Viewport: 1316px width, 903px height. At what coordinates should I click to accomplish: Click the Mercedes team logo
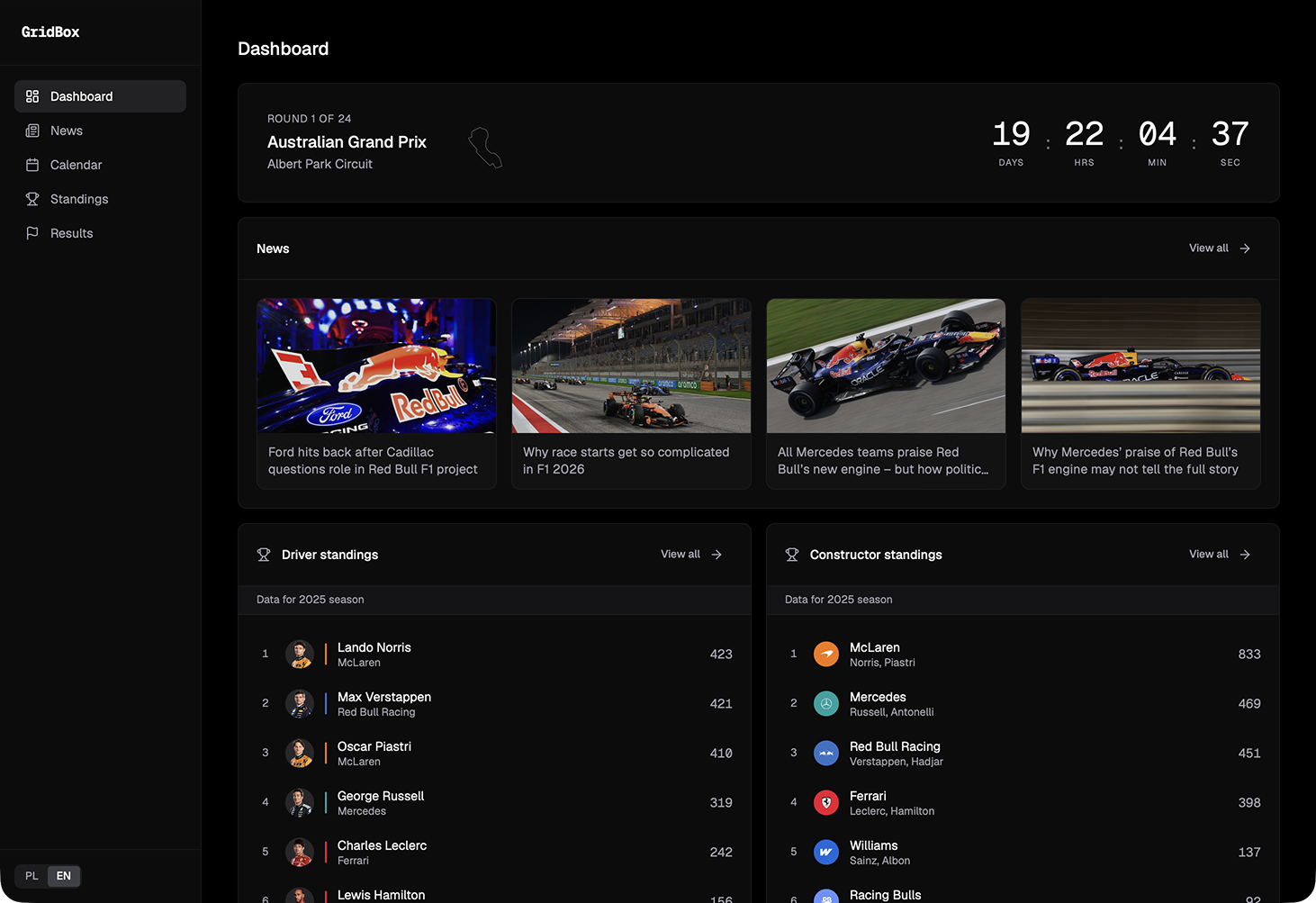[826, 703]
